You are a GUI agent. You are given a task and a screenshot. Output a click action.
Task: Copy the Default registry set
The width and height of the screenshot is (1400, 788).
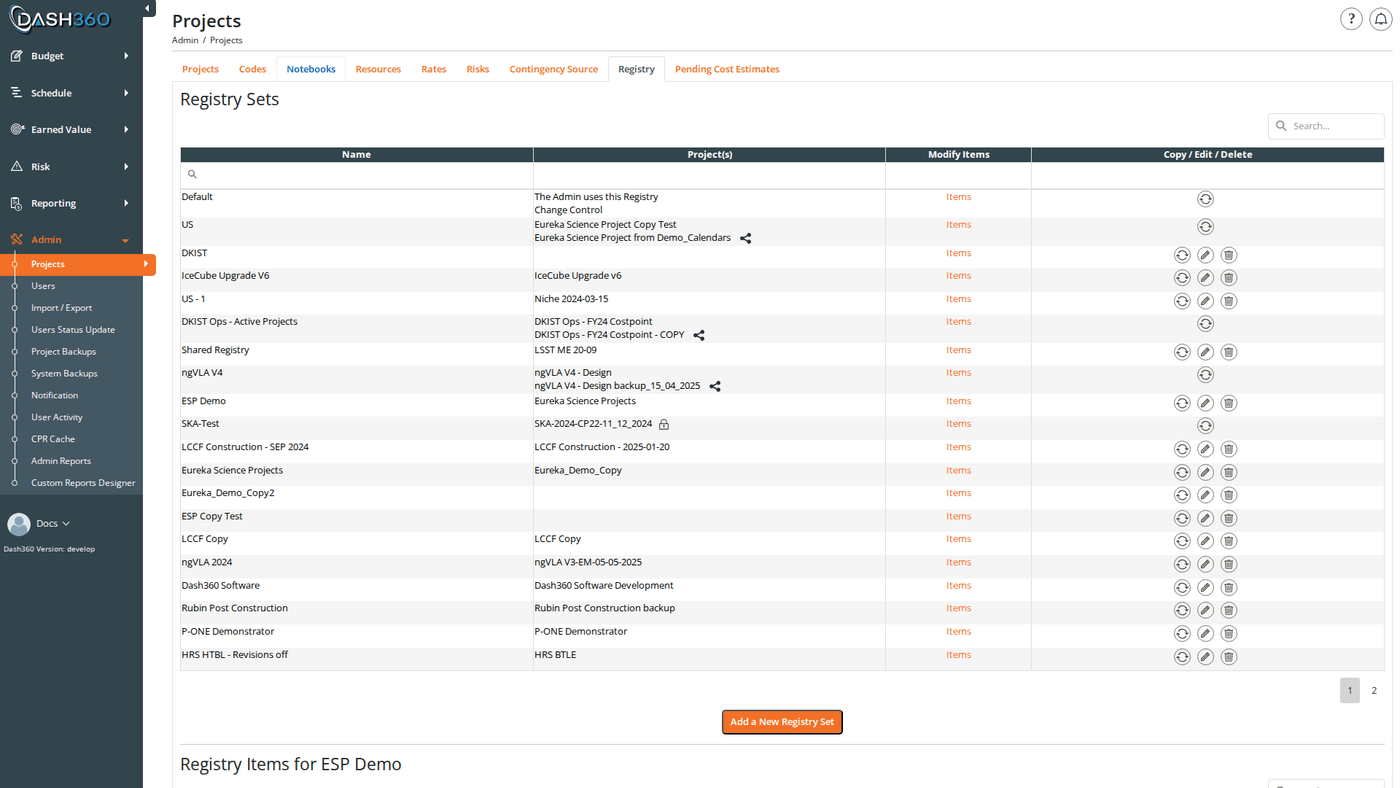(x=1205, y=199)
